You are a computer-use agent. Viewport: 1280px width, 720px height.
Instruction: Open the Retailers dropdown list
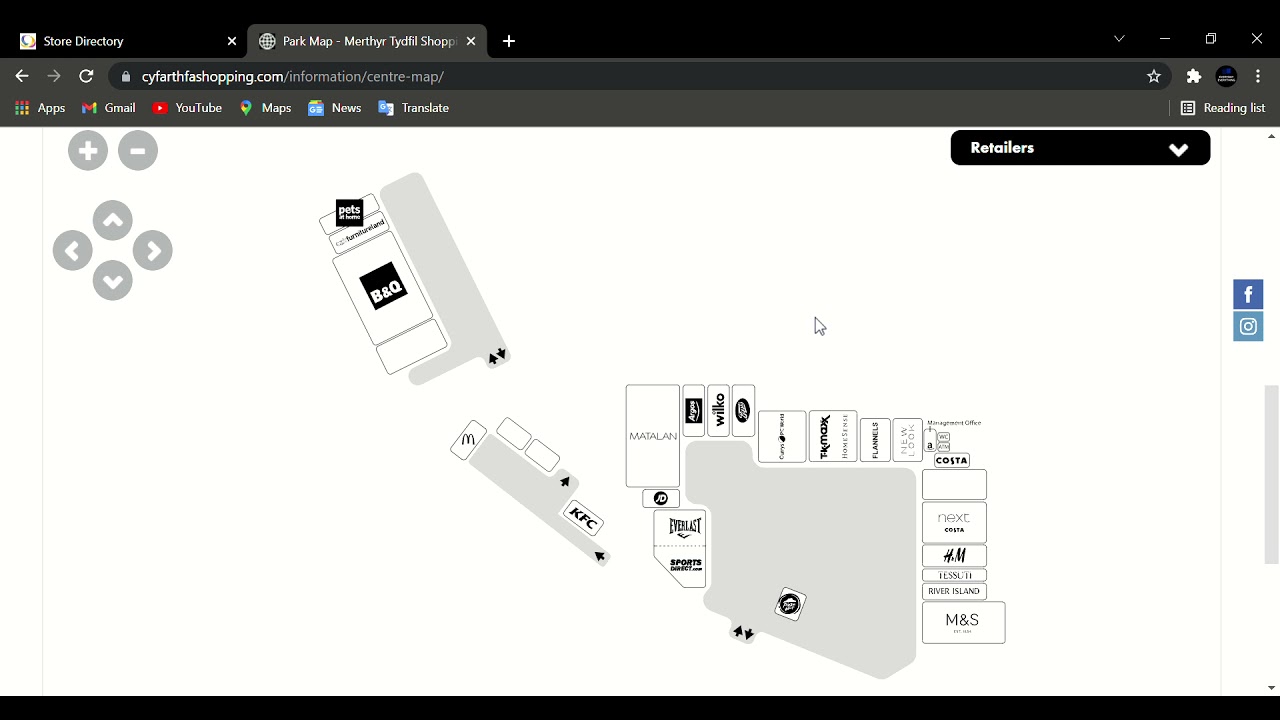tap(1080, 148)
